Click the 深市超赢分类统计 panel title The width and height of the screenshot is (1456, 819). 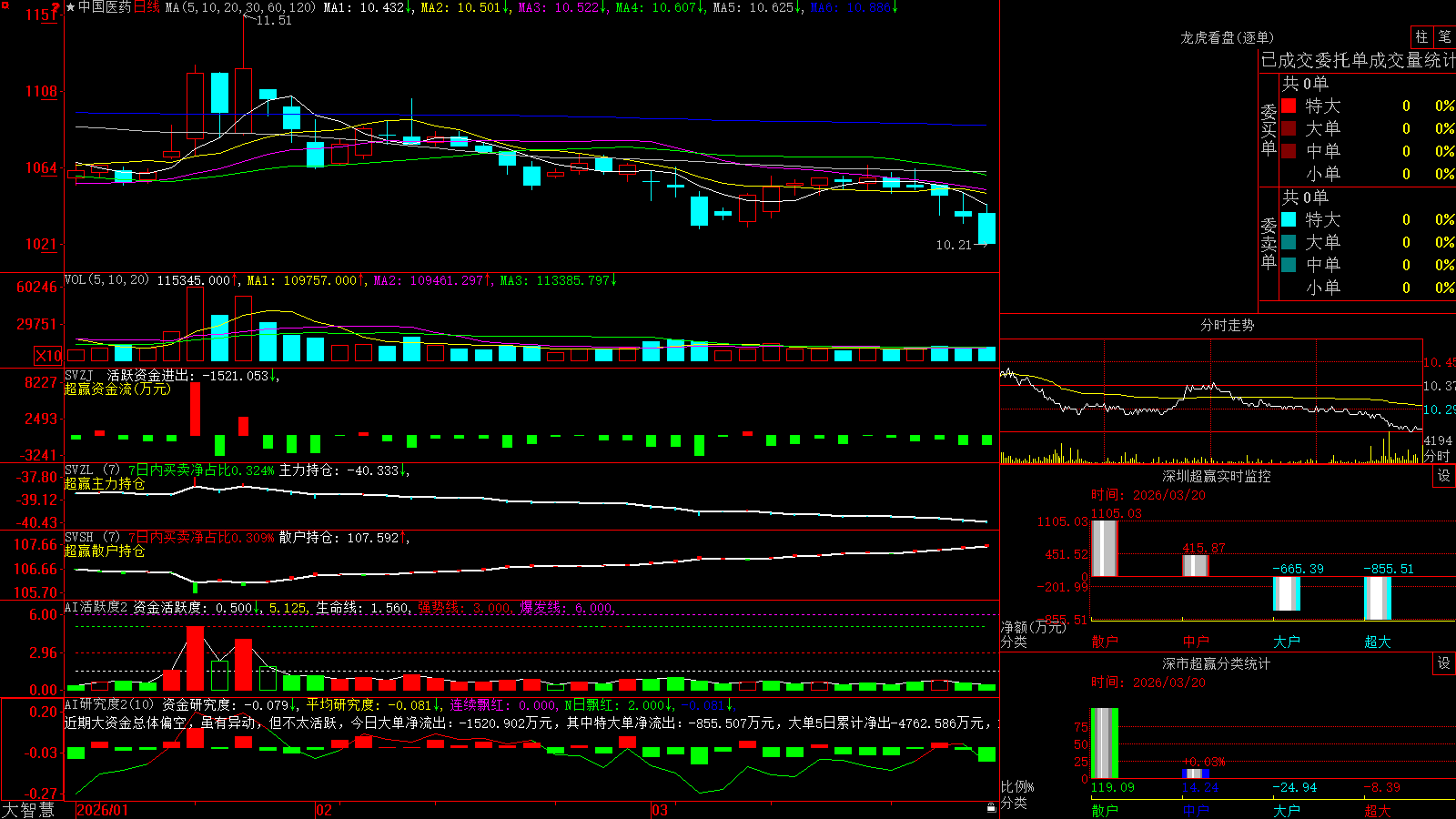click(x=1217, y=663)
